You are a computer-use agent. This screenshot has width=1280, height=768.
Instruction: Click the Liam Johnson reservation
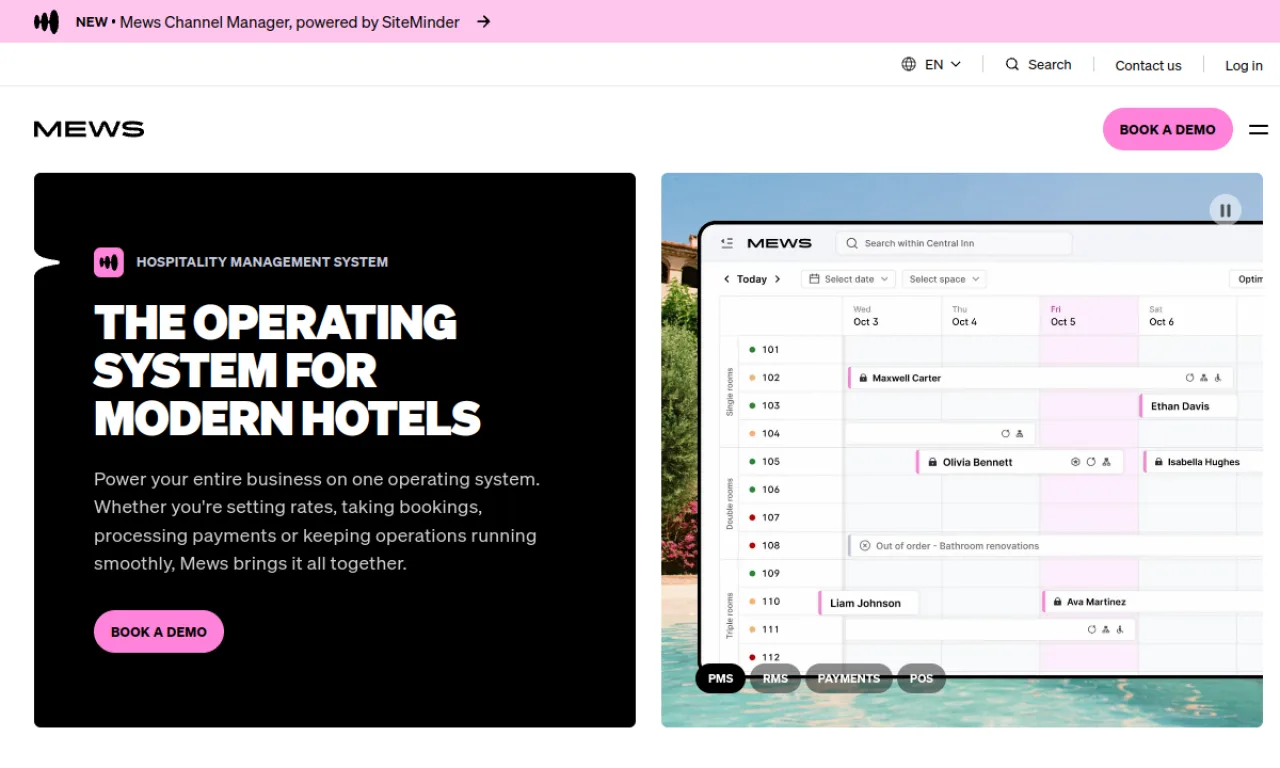point(868,603)
